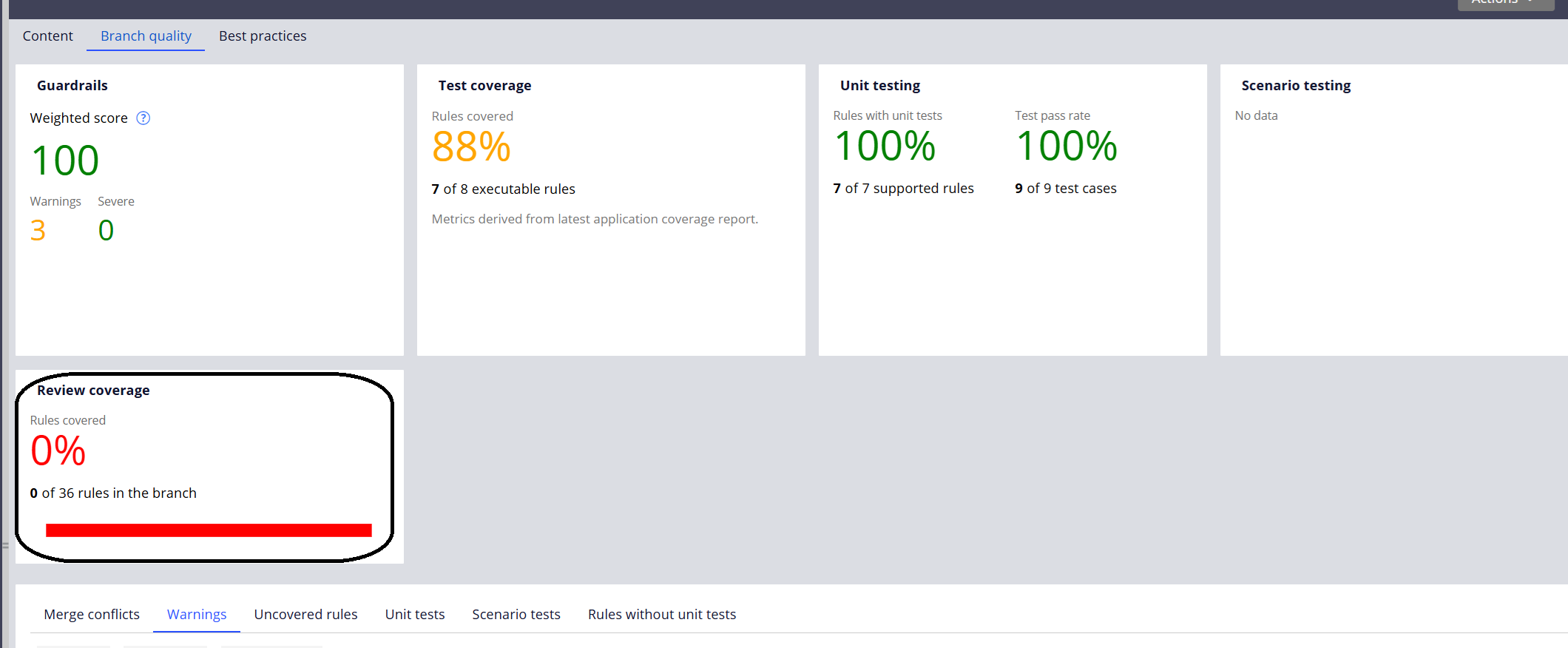Show the Merge conflicts tab
Screen dimensions: 1568x648
92,615
